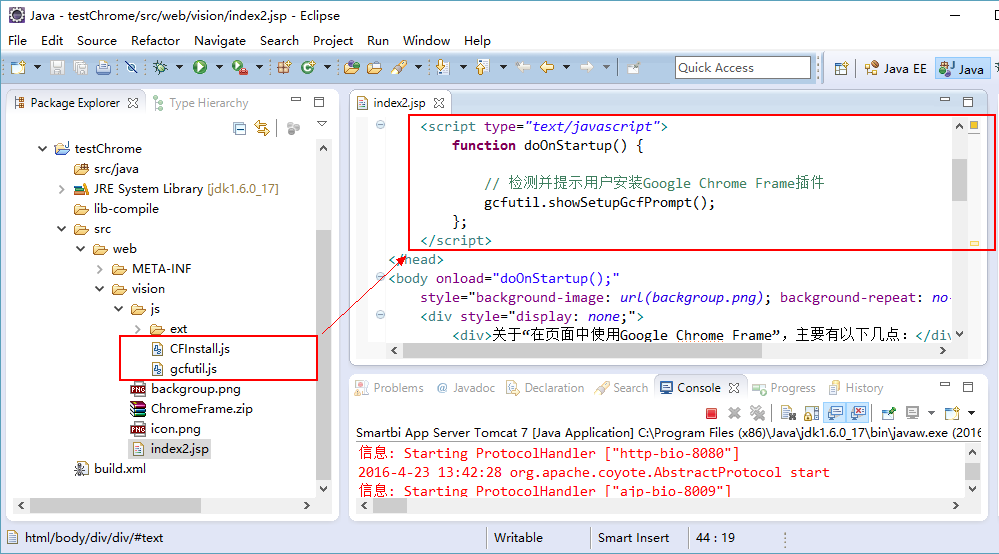
Task: Toggle Show Console When Standard Out Changes
Action: [835, 413]
